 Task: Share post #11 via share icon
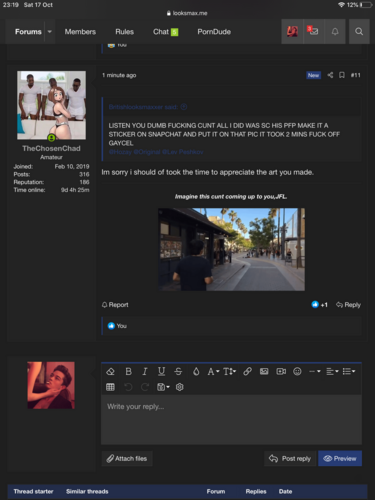330,75
